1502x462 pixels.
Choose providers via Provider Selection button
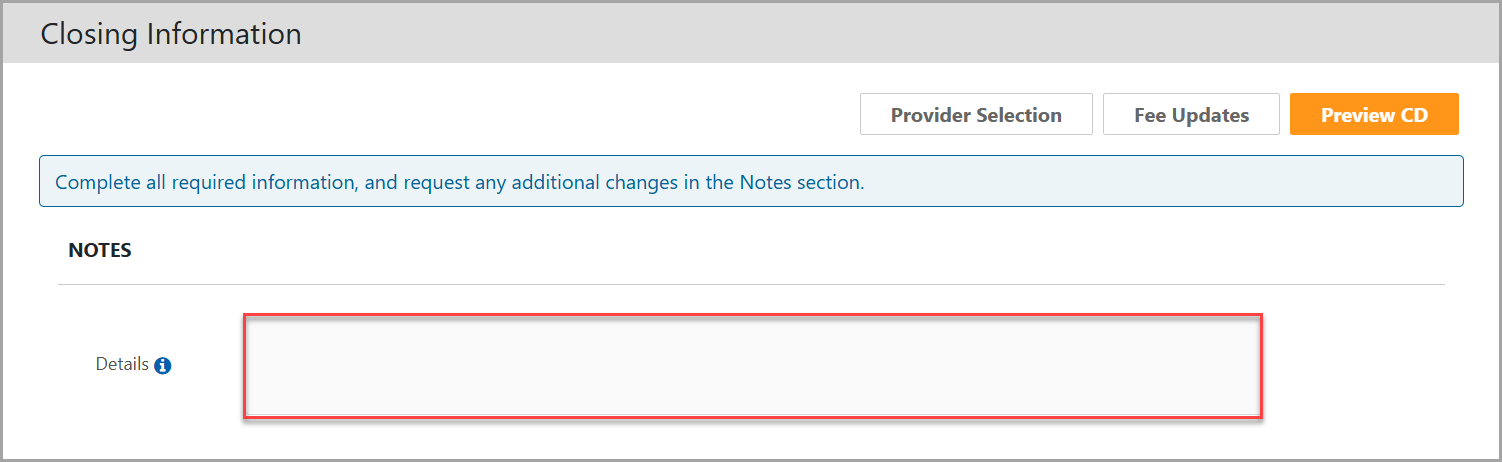click(975, 114)
